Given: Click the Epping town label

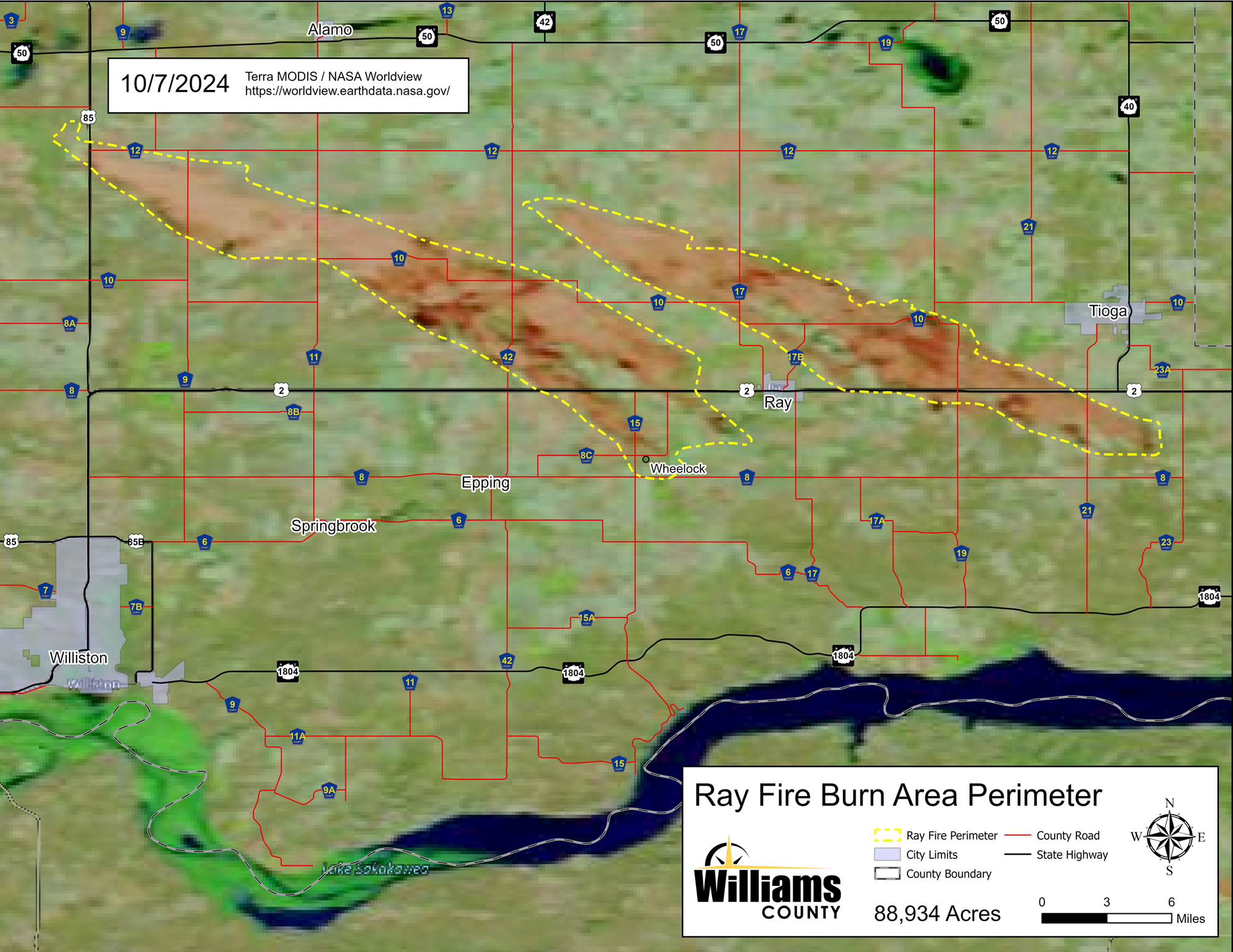Looking at the screenshot, I should 486,482.
